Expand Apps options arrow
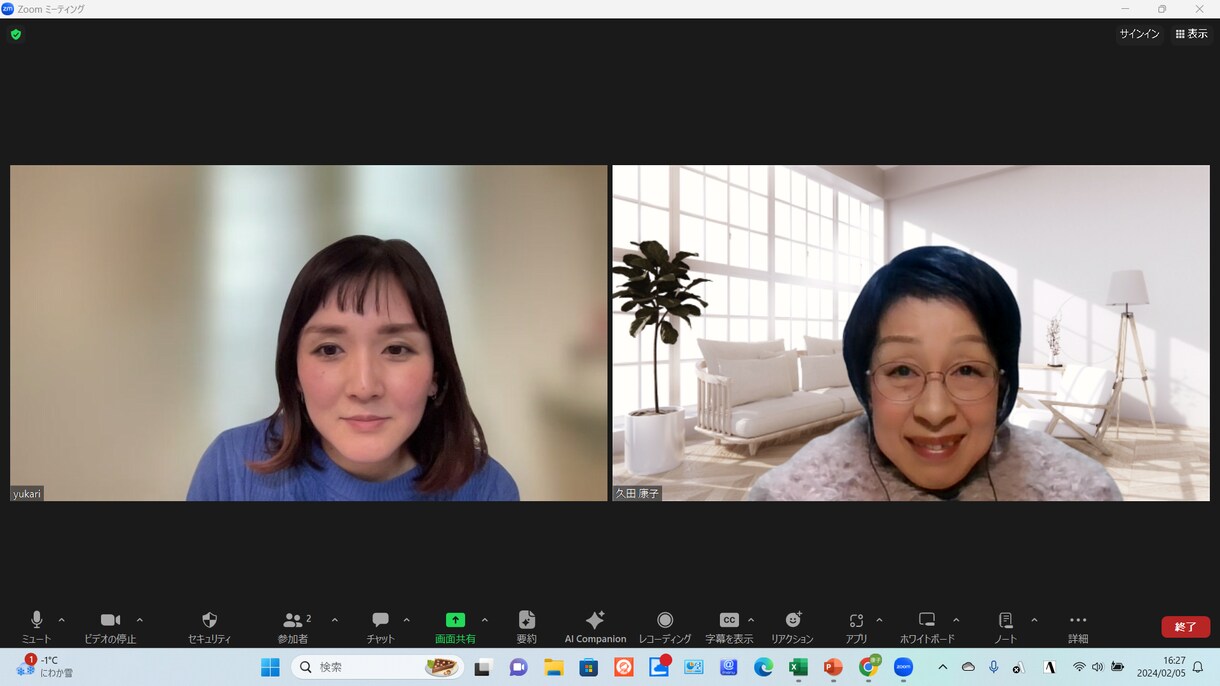1220x686 pixels. (879, 620)
